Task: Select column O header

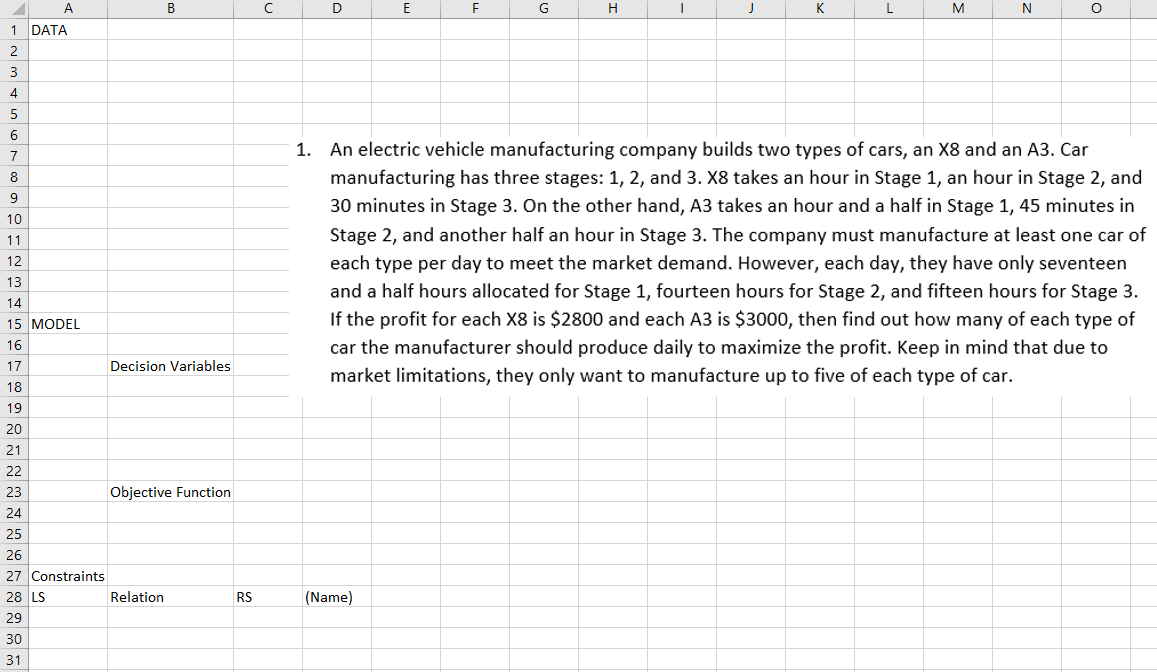Action: (x=1095, y=9)
